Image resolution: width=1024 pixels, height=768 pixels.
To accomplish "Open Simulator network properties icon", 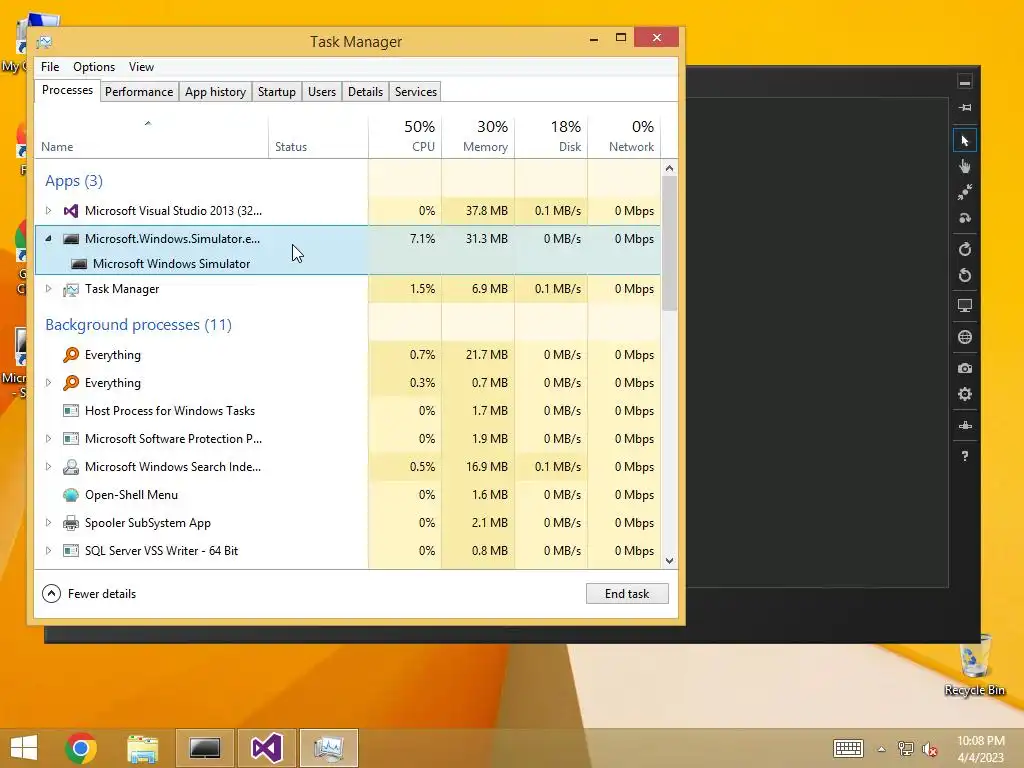I will point(965,425).
